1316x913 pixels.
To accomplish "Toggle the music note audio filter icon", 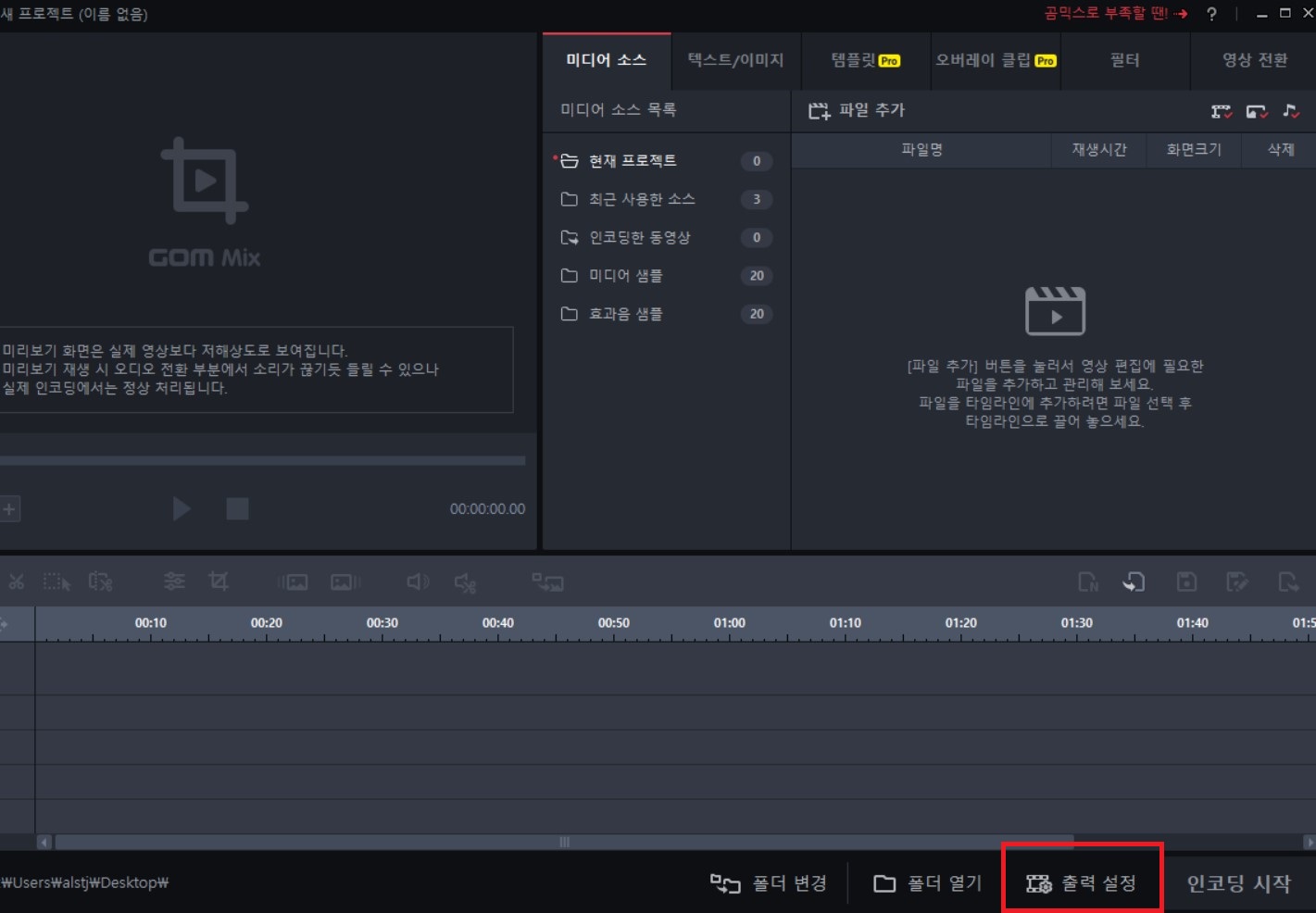I will coord(1291,111).
